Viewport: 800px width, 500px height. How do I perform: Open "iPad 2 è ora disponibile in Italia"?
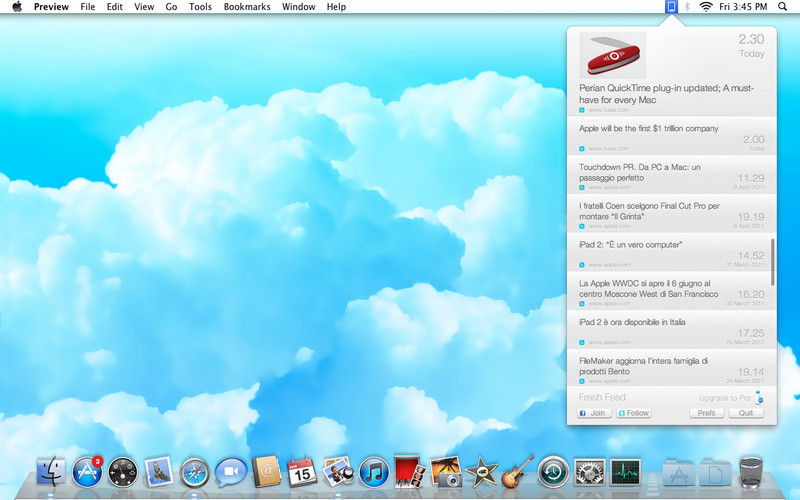tap(671, 330)
